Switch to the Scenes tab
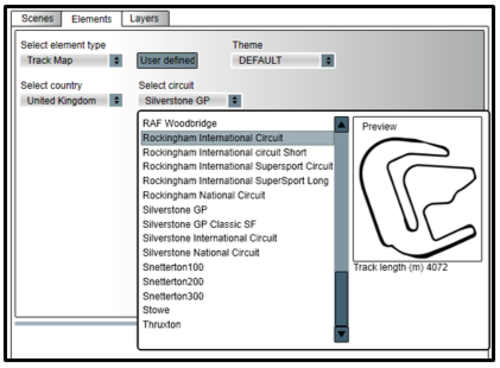 pos(37,18)
